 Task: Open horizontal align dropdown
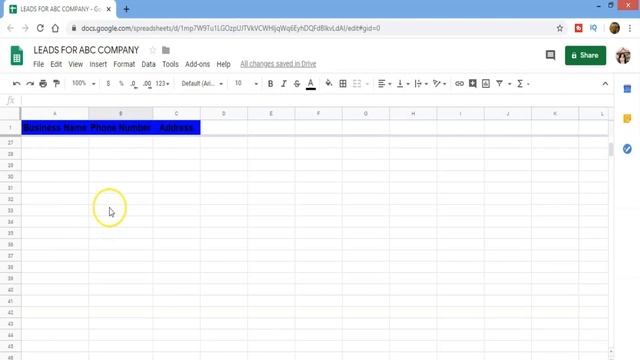pos(384,84)
